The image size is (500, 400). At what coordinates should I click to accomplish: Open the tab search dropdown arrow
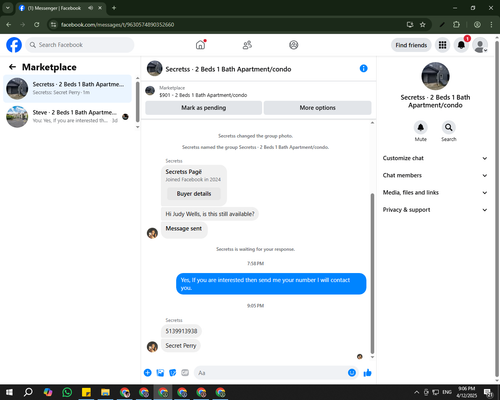[x=8, y=8]
